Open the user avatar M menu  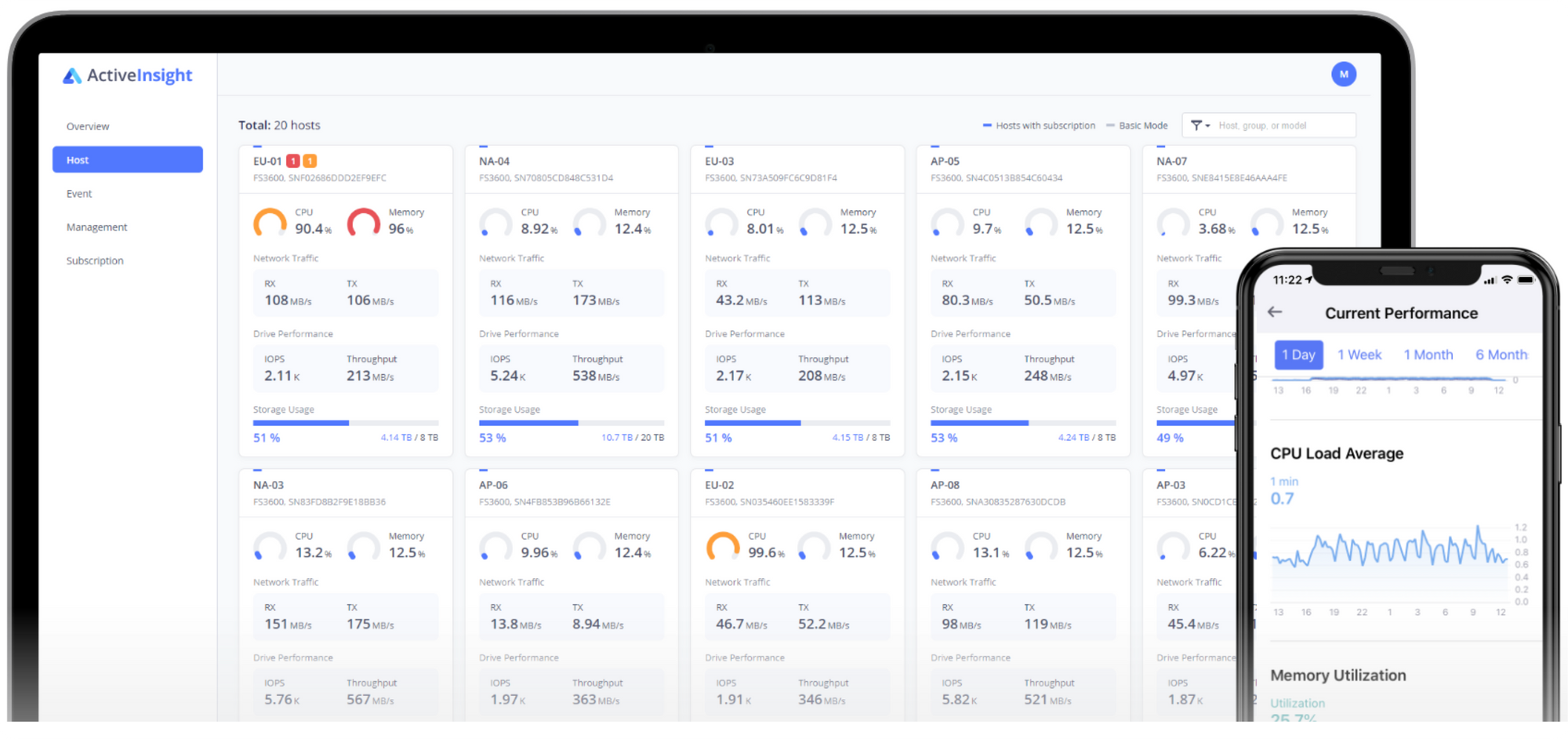(1344, 75)
